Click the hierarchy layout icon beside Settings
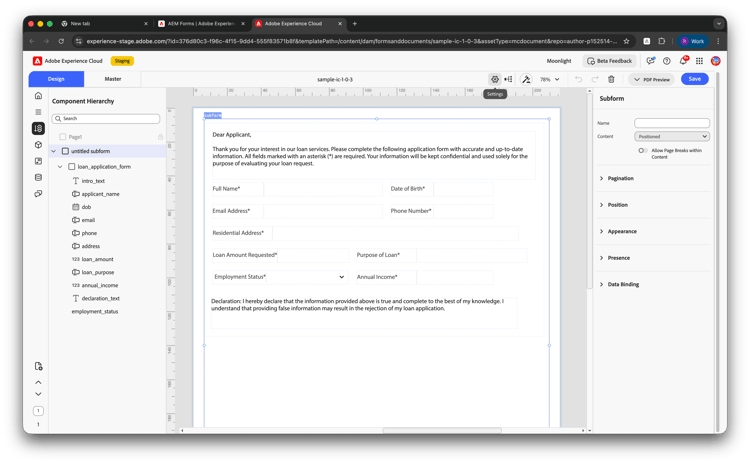The image size is (750, 464). click(508, 79)
